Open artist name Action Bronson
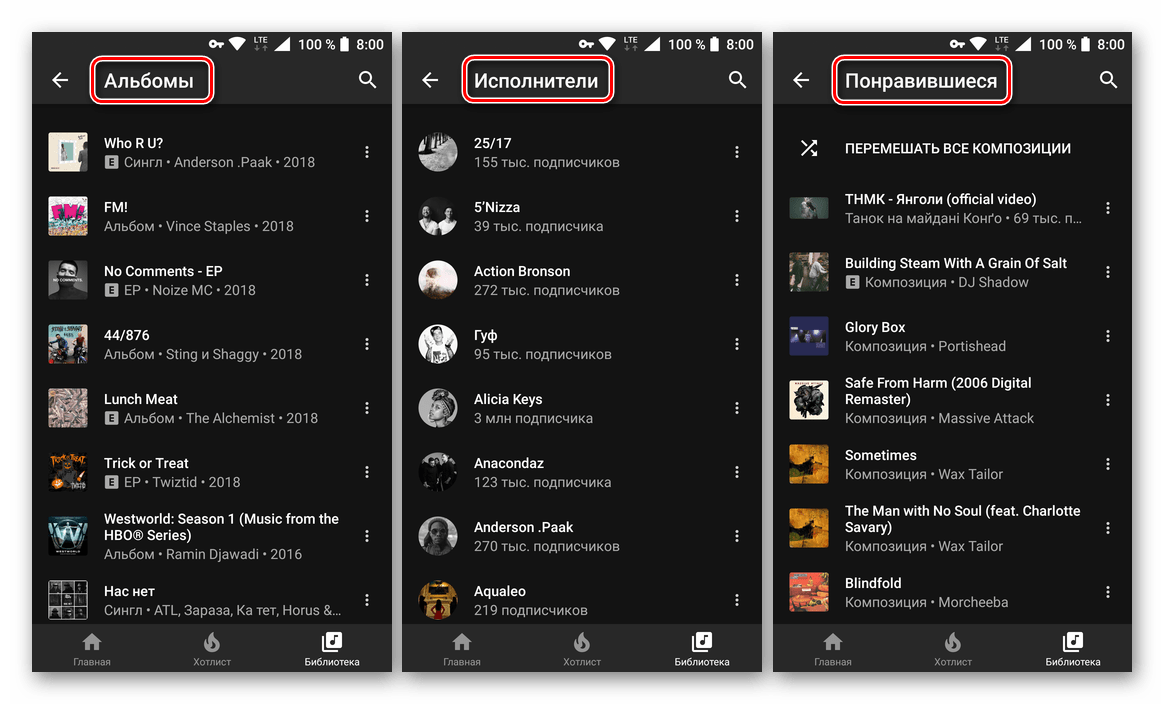 click(522, 271)
